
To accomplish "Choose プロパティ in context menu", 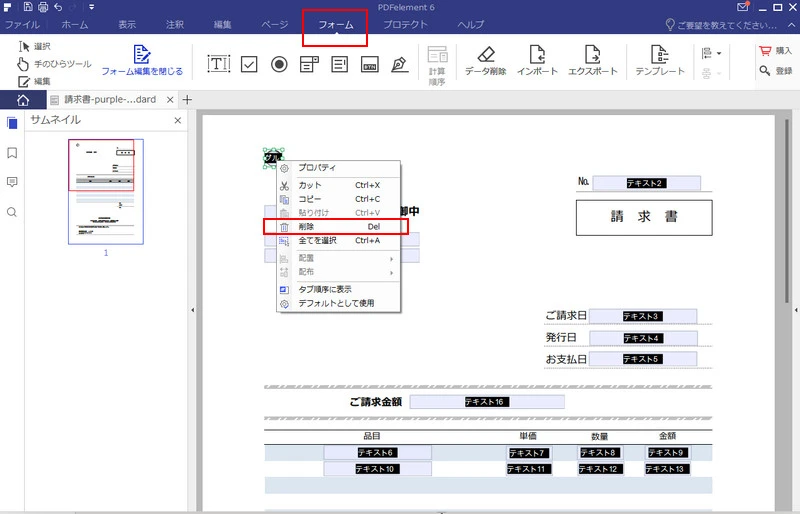I will tap(338, 167).
